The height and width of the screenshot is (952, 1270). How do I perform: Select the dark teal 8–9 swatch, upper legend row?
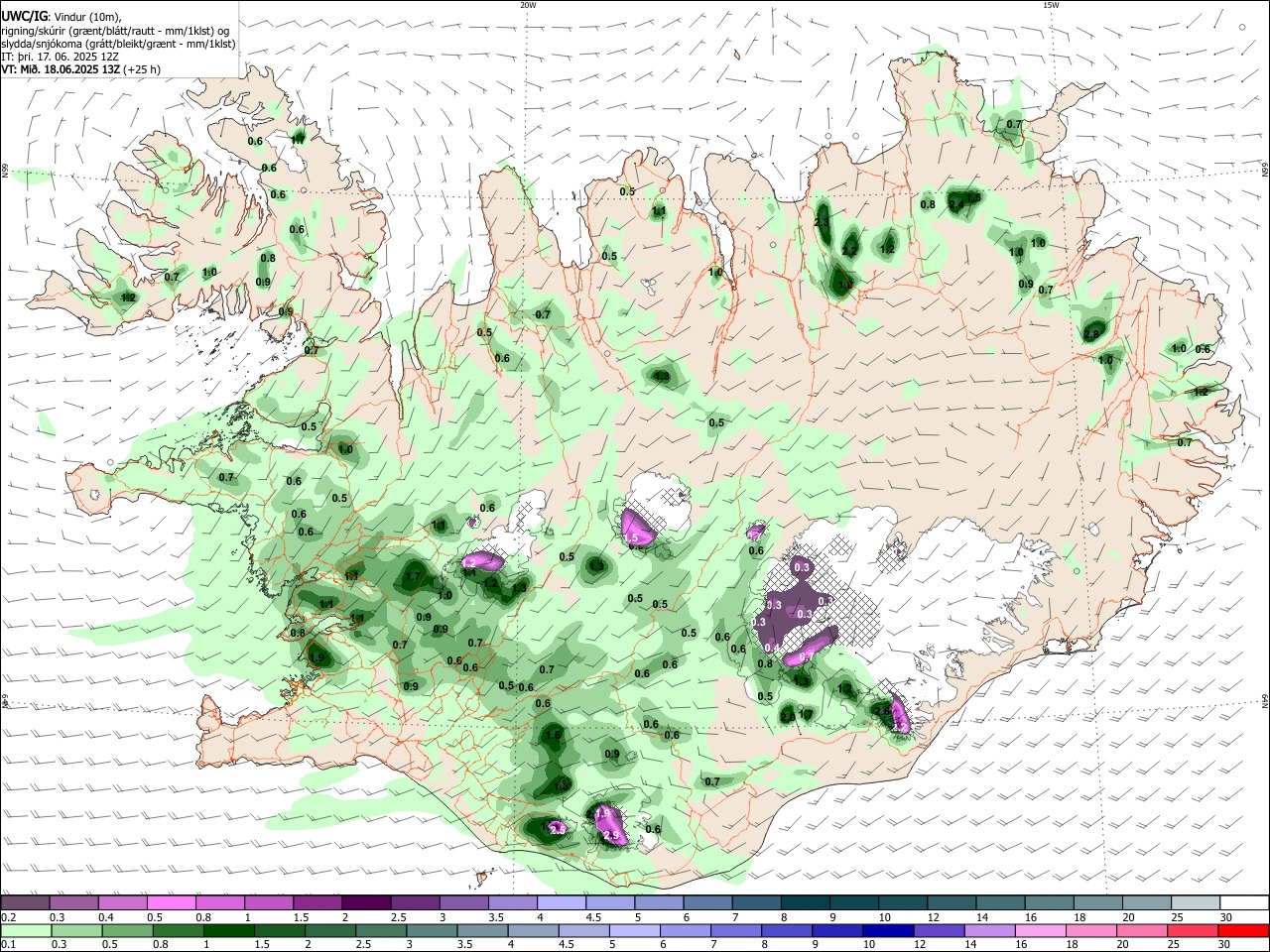806,902
